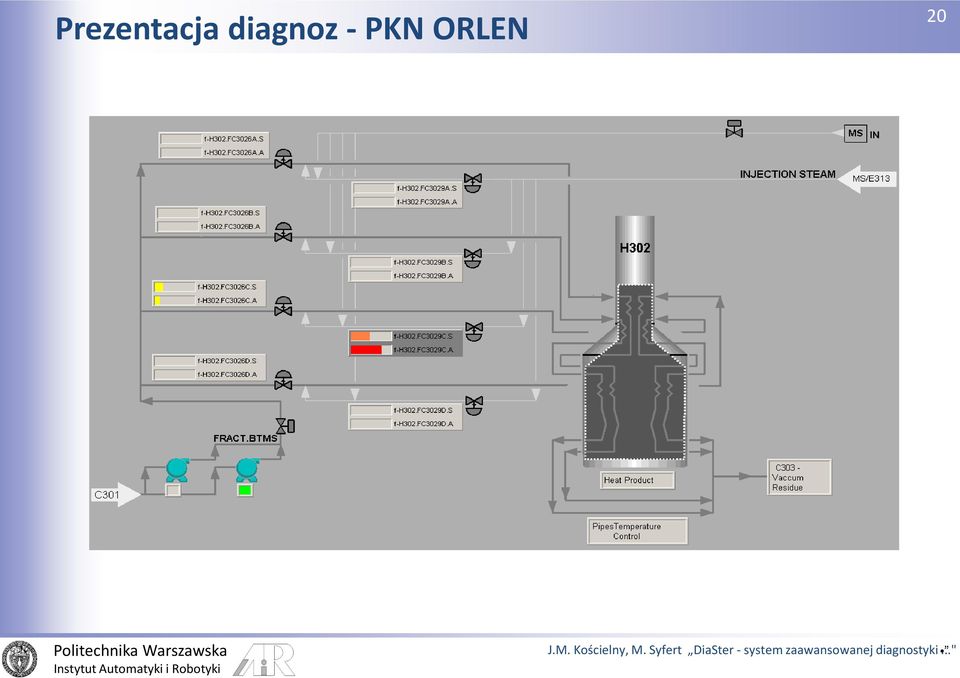Click the MS/E313 injection steam arrow
960x678 pixels.
pos(868,179)
